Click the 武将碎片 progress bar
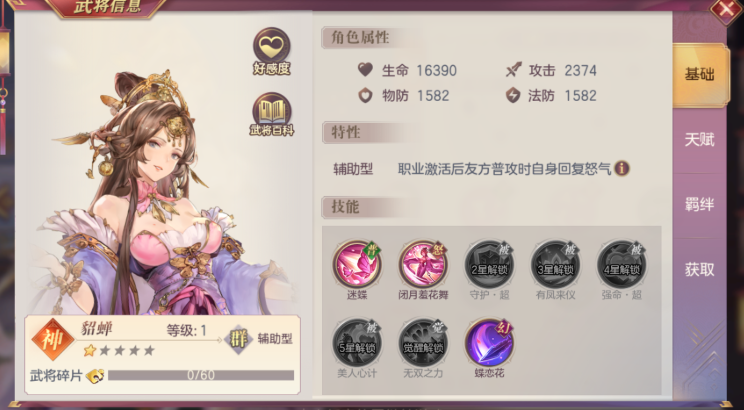This screenshot has height=410, width=744. pyautogui.click(x=201, y=375)
